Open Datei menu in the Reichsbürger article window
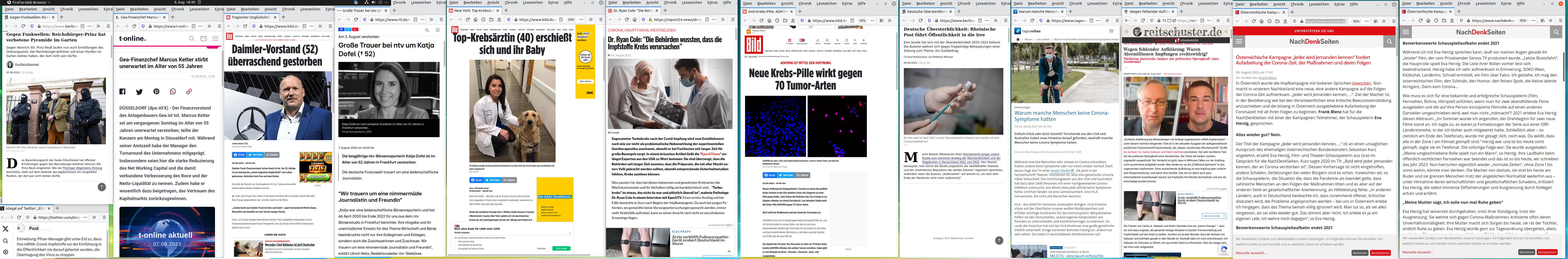Screen dimensions: 1568x259 coord(9,9)
